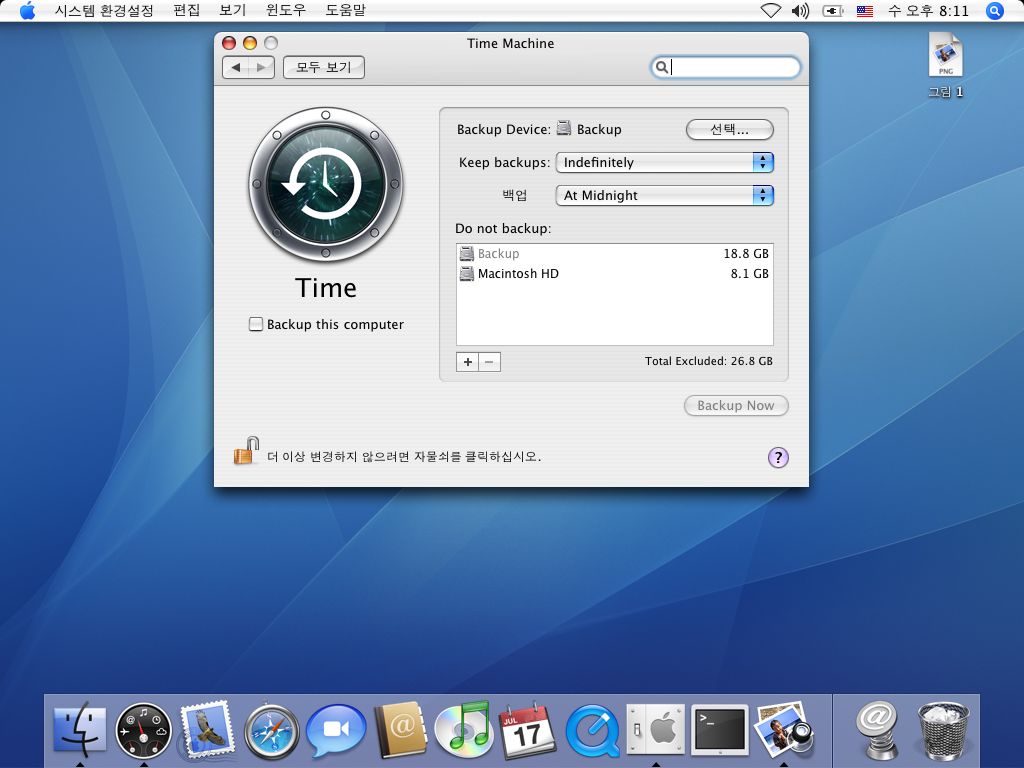1024x768 pixels.
Task: Click the volume icon in menu bar
Action: 800,11
